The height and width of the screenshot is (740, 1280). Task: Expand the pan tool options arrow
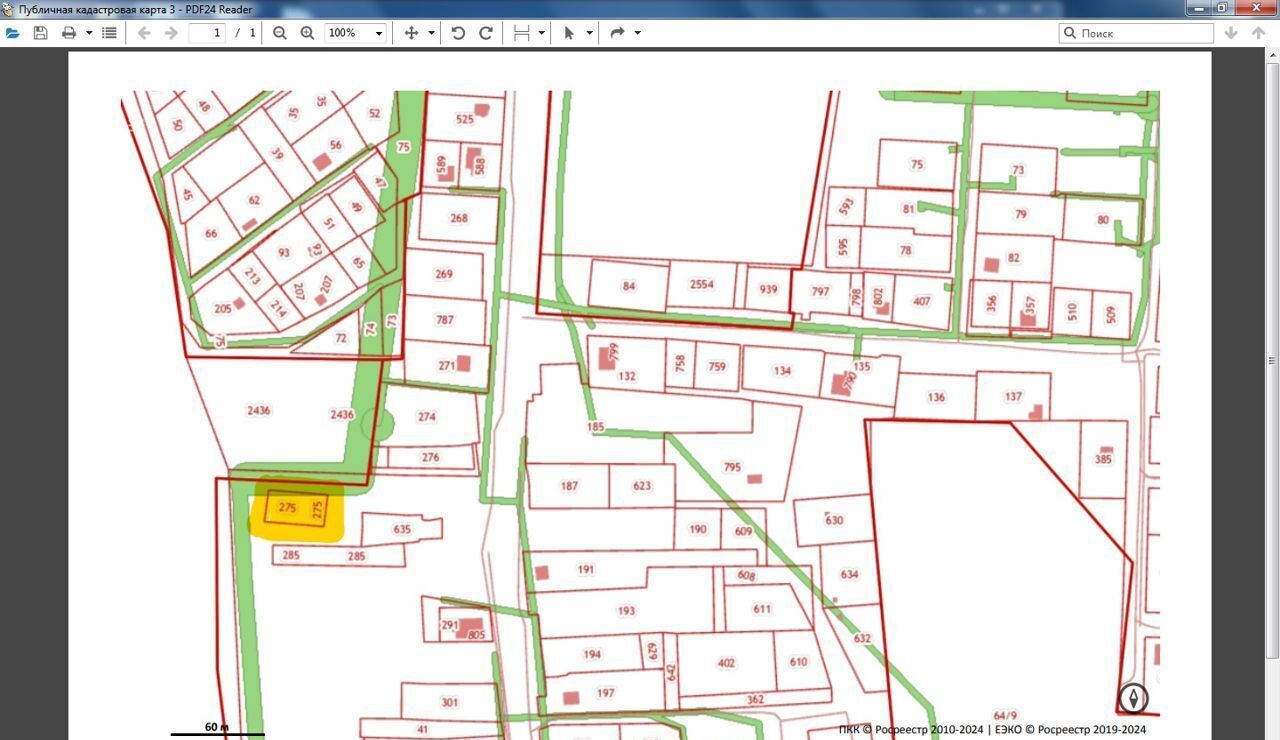(x=431, y=33)
